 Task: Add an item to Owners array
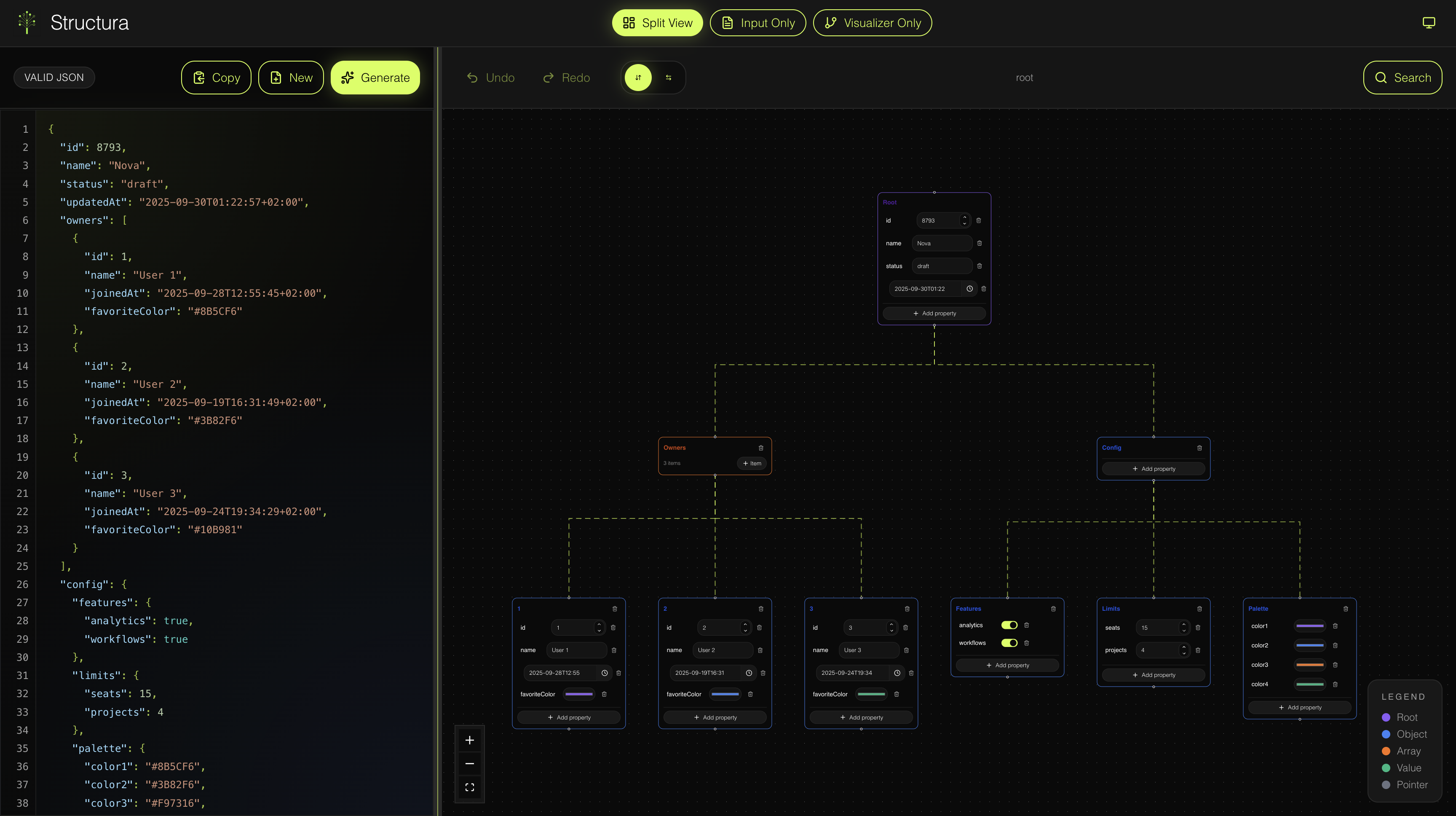(752, 463)
